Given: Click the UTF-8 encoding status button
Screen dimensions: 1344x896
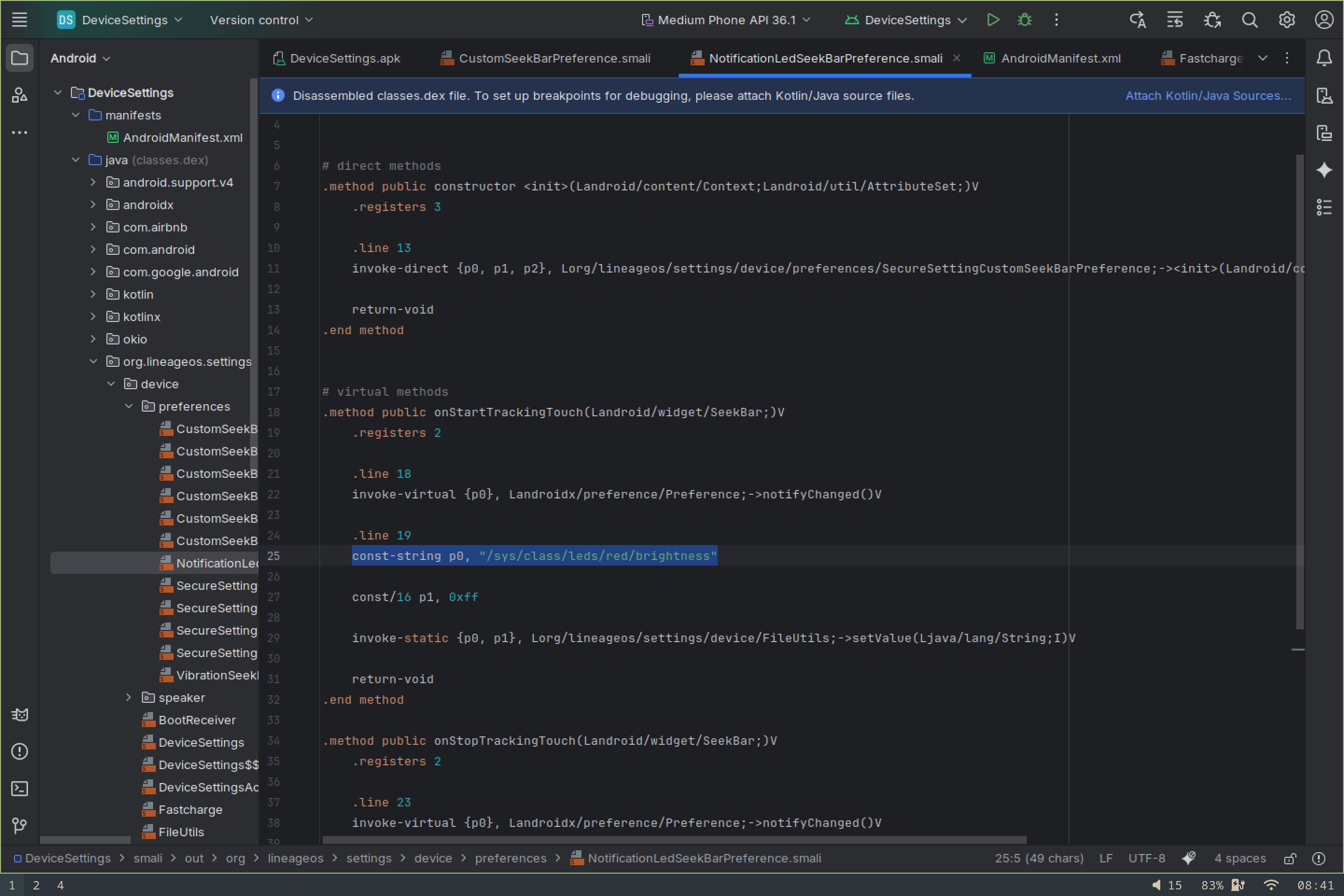Looking at the screenshot, I should coord(1146,858).
